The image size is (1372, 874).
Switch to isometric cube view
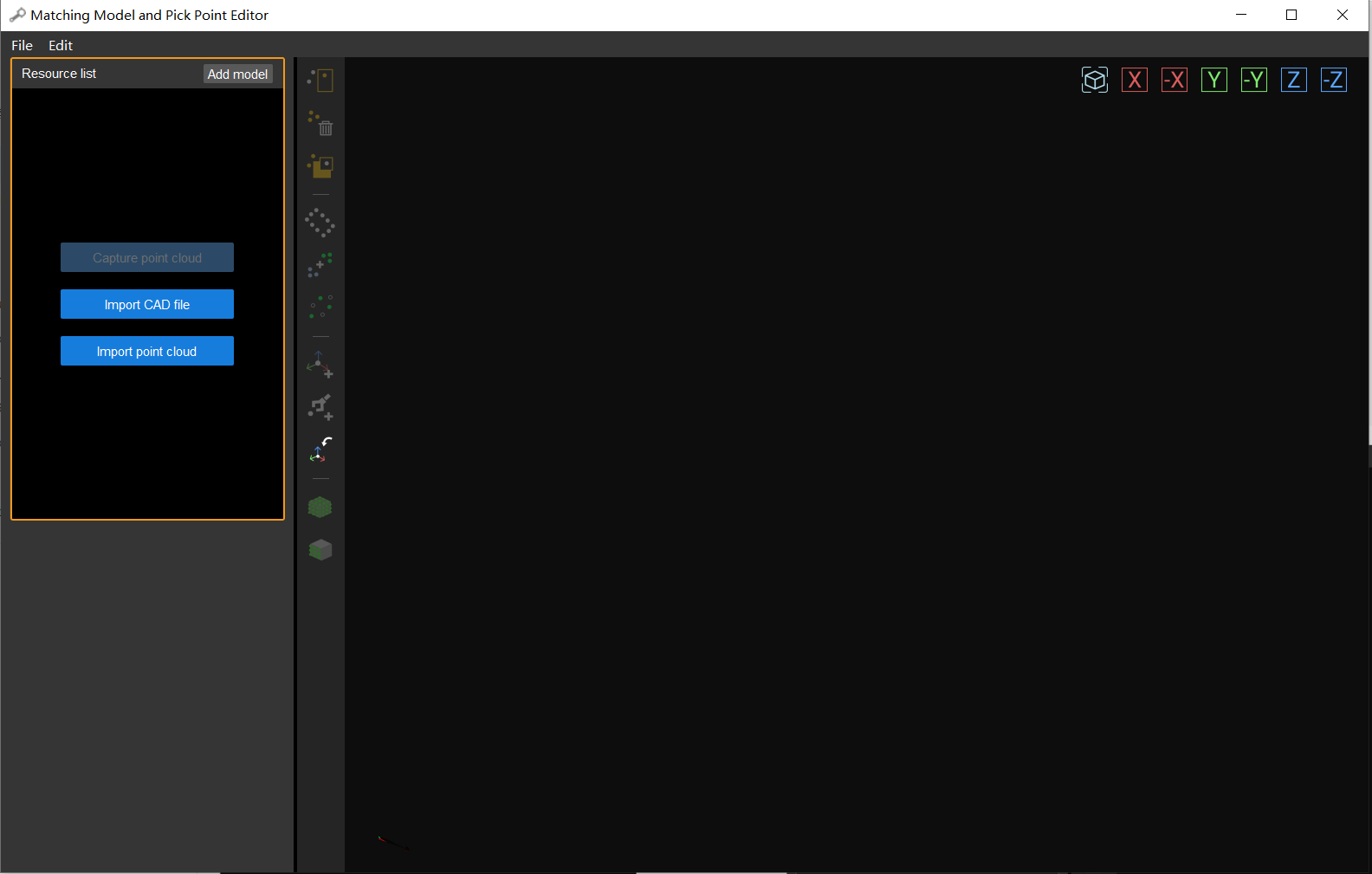[1095, 80]
